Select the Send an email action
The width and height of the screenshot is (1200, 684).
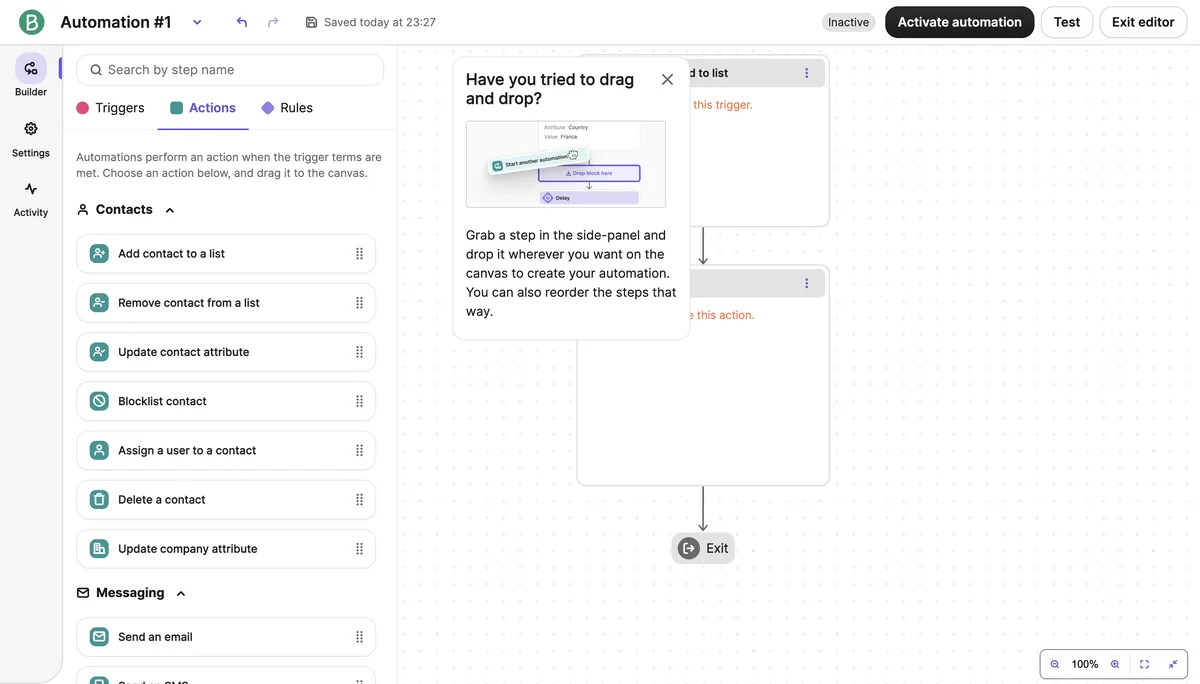click(226, 637)
